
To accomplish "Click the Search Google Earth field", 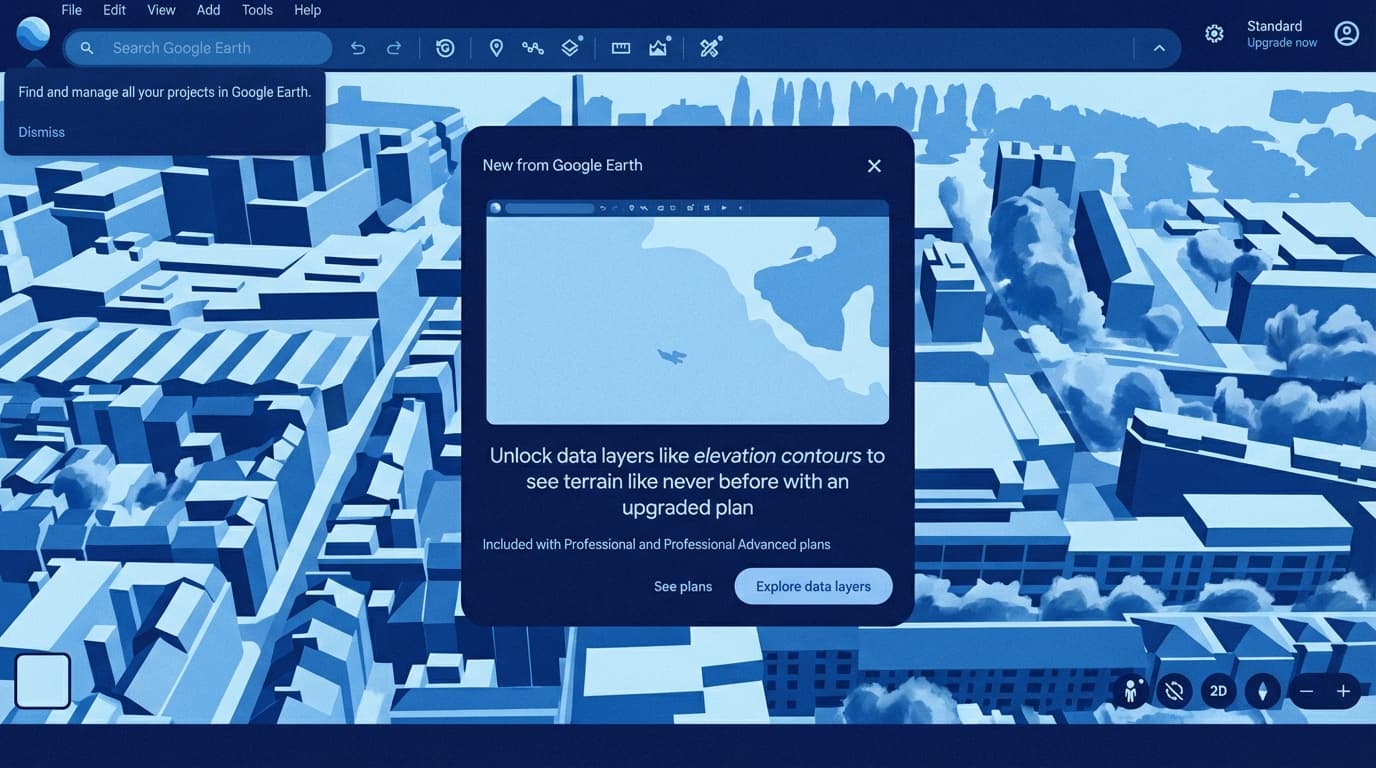I will click(210, 48).
